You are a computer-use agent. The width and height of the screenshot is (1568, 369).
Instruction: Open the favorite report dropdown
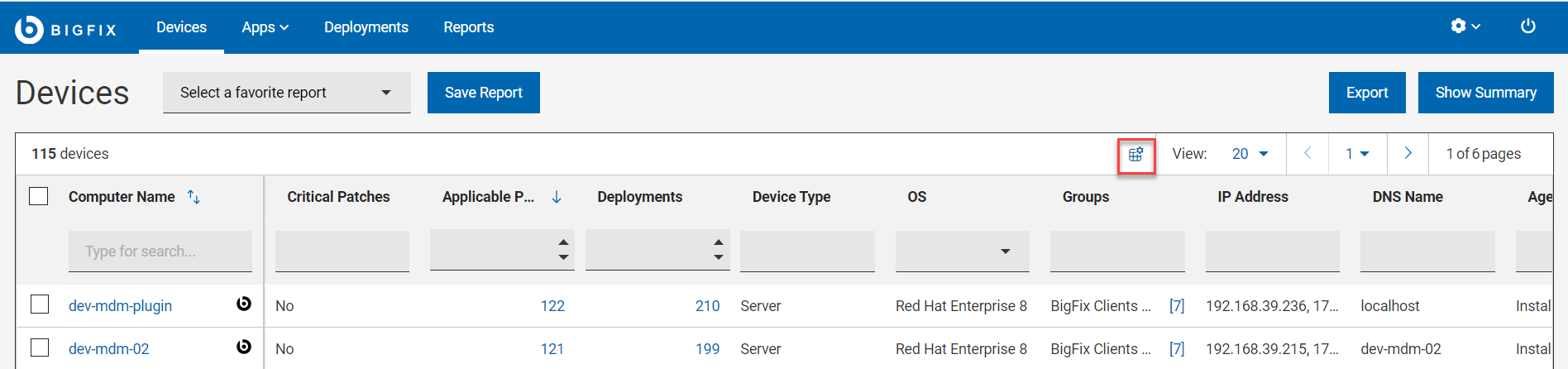coord(286,93)
